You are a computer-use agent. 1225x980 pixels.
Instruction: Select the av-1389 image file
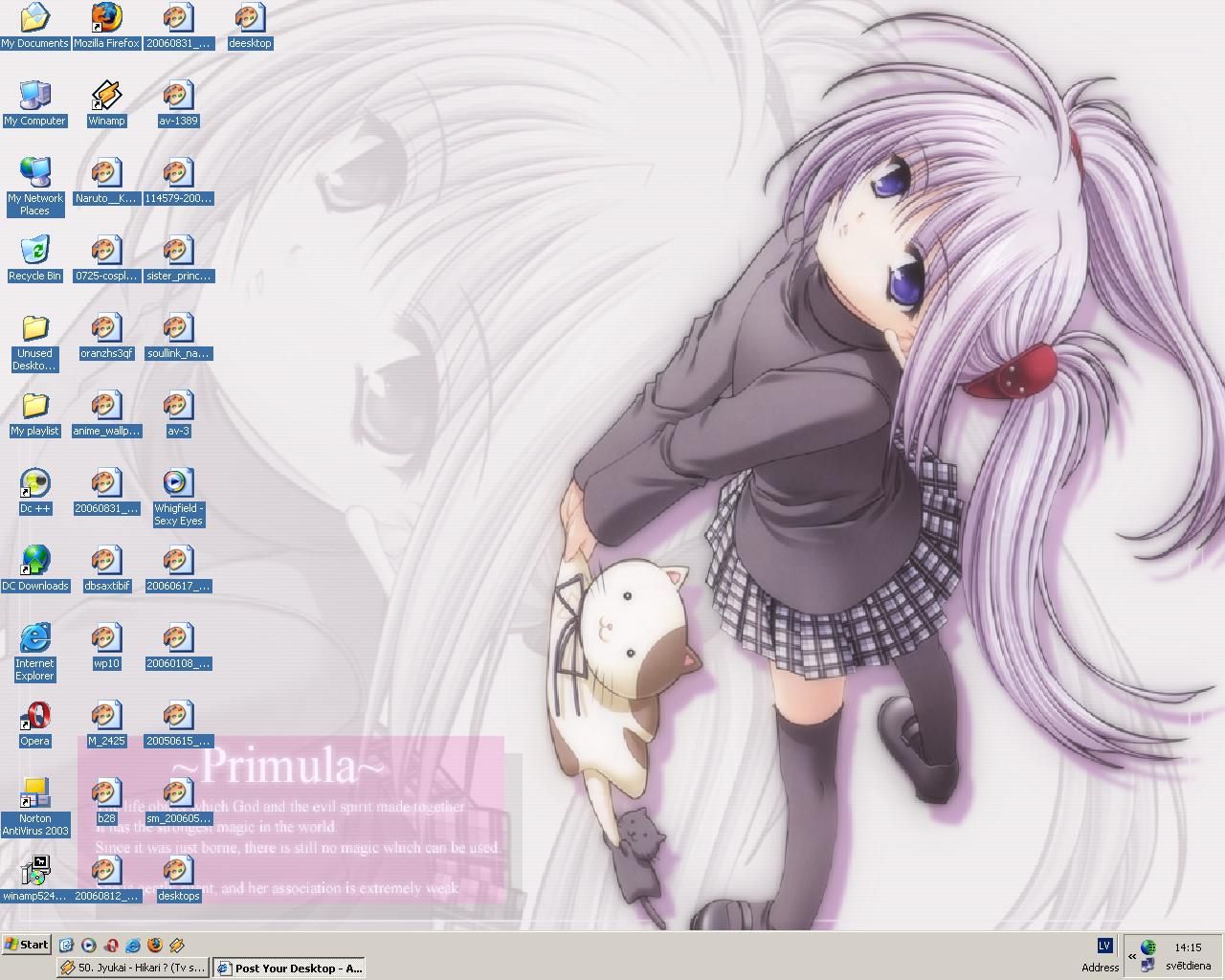point(178,103)
